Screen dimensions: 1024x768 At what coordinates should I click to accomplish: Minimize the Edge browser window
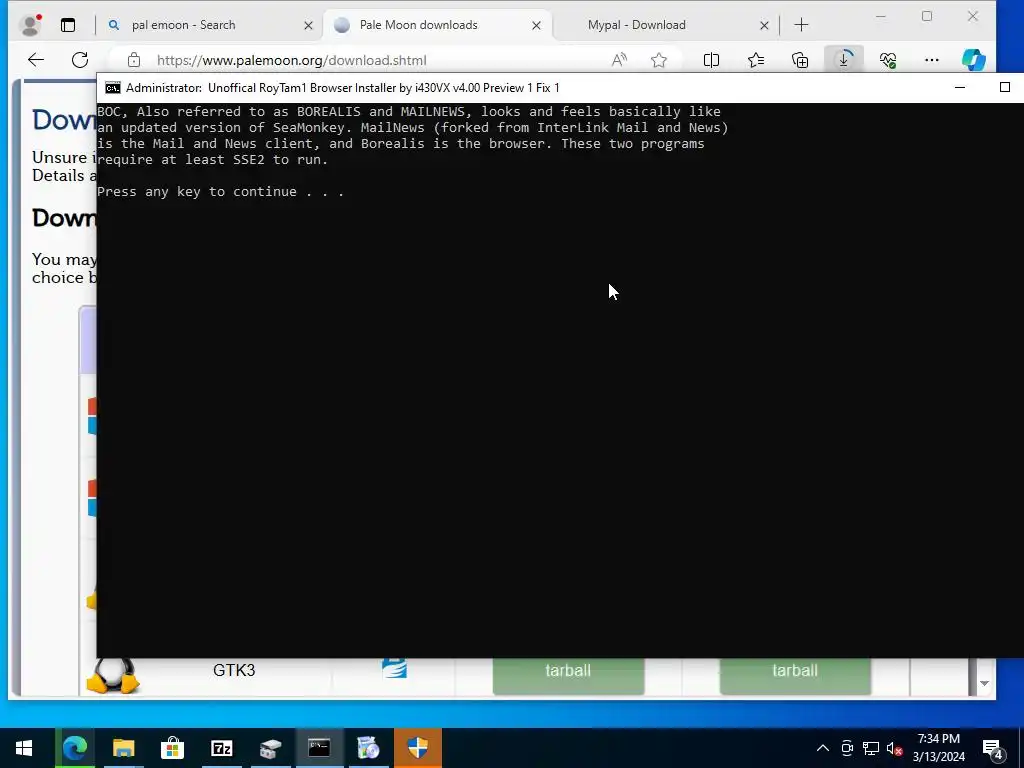[x=880, y=16]
